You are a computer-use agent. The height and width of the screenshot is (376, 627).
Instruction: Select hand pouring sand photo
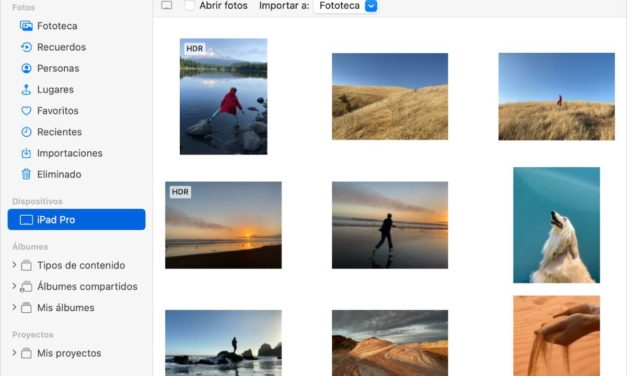557,336
